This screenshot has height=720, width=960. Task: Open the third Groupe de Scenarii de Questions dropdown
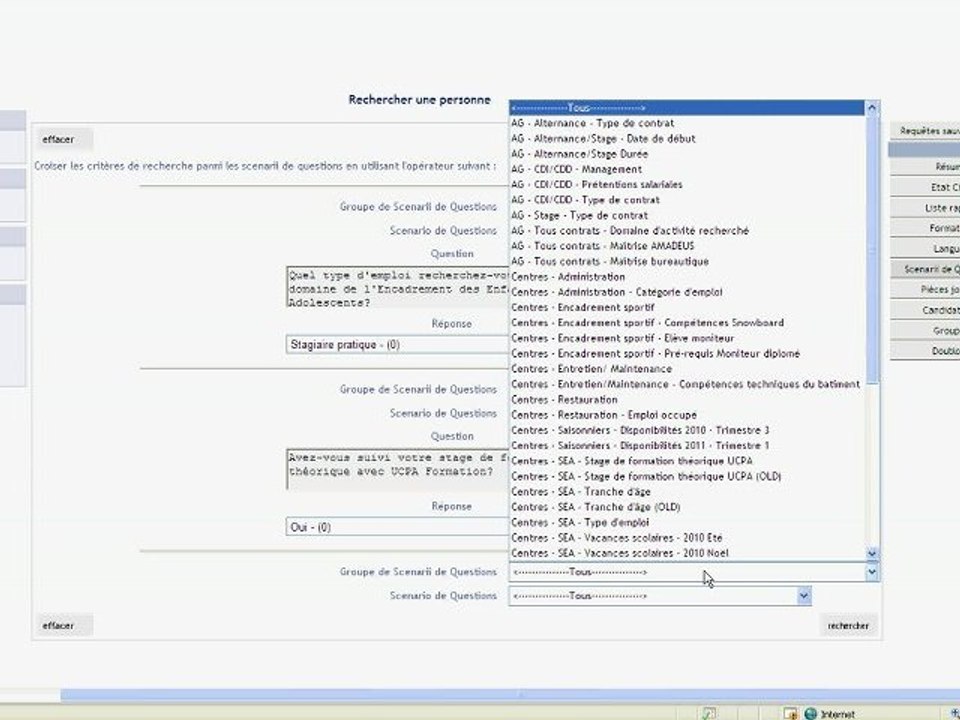(x=694, y=572)
